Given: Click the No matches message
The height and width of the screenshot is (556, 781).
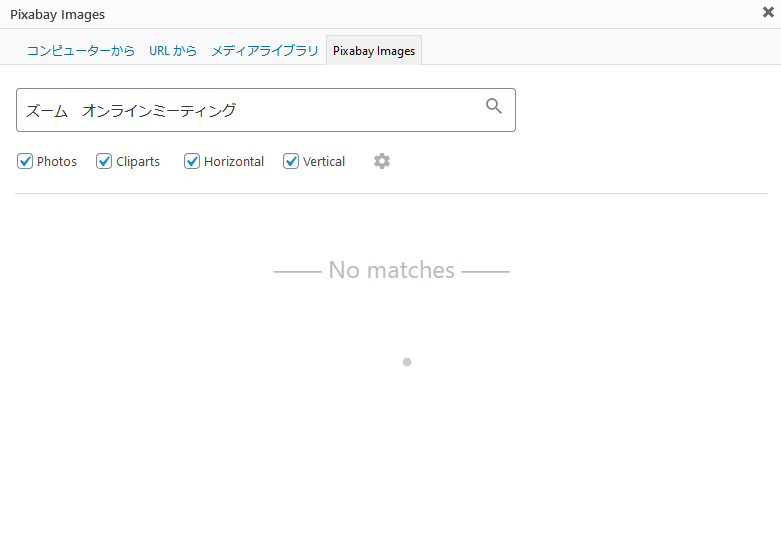Looking at the screenshot, I should coord(391,270).
